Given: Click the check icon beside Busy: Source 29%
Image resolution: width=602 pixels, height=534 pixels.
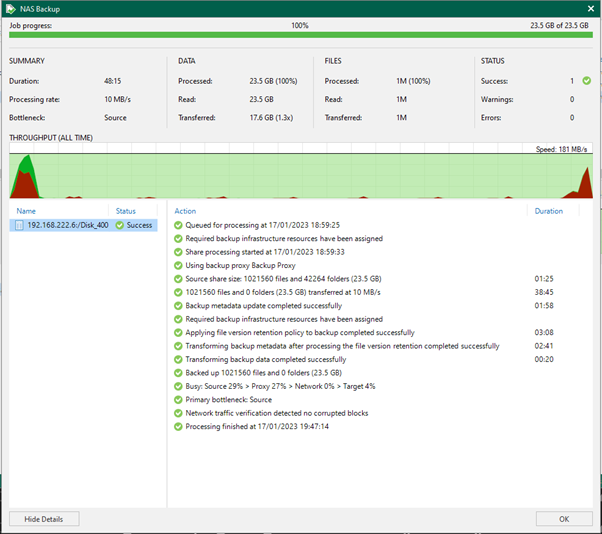Looking at the screenshot, I should (x=178, y=386).
